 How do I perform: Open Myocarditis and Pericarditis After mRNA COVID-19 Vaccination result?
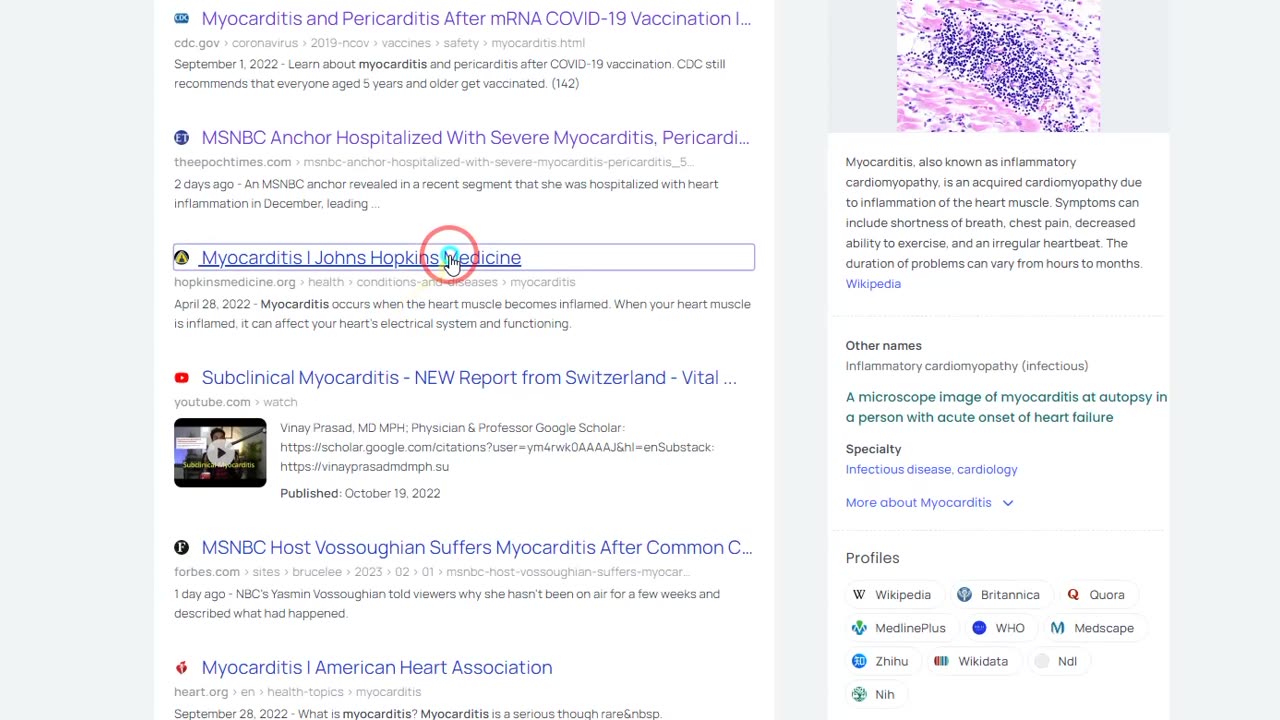[476, 18]
